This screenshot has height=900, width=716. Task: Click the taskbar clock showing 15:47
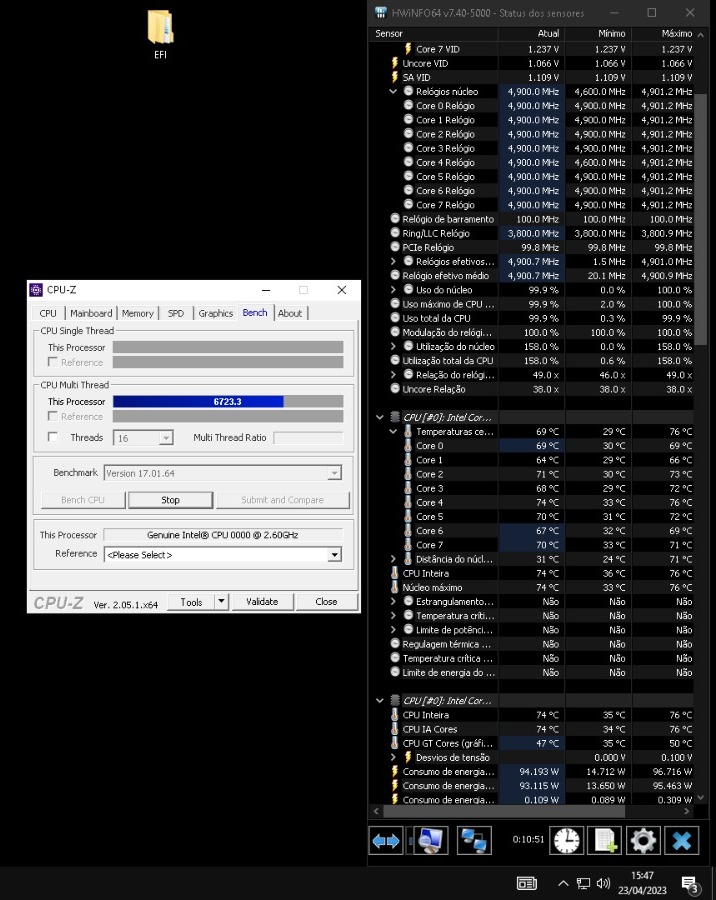coord(643,883)
